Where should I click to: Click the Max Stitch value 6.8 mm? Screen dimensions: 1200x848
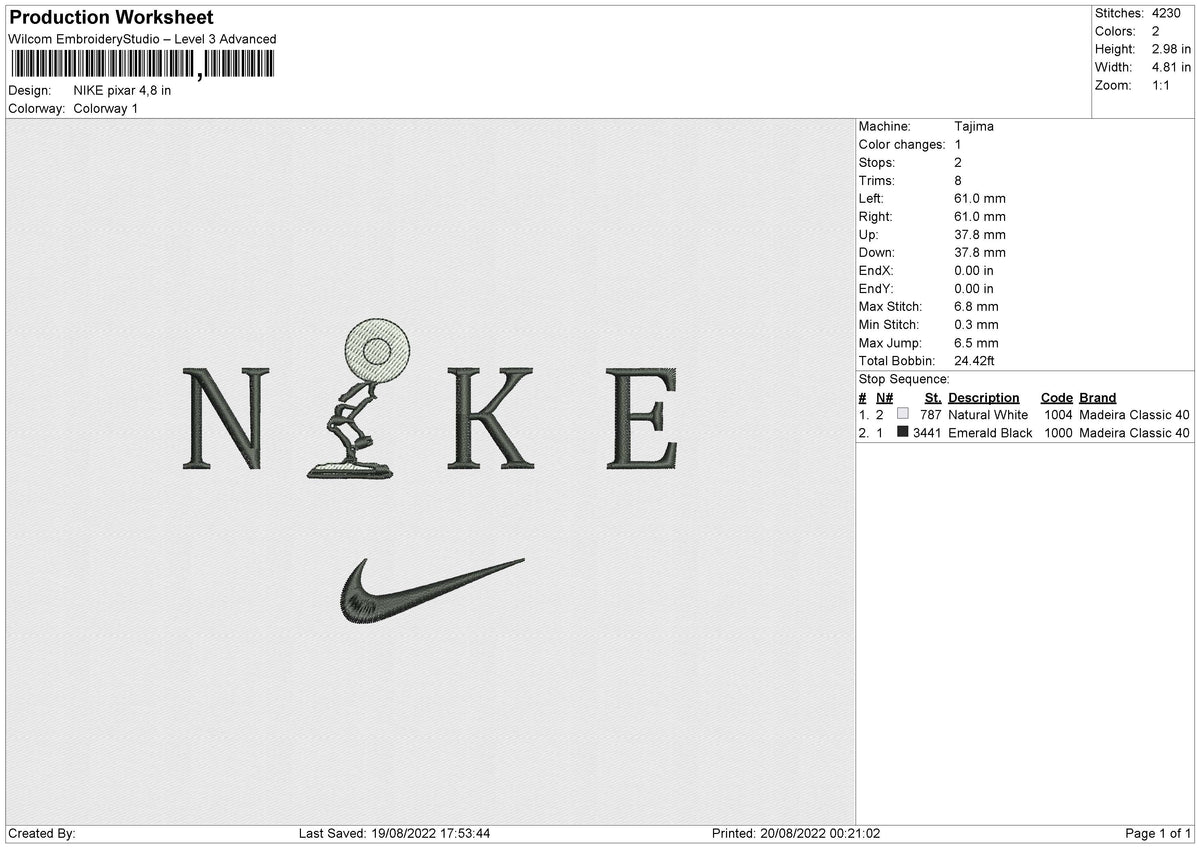[977, 307]
